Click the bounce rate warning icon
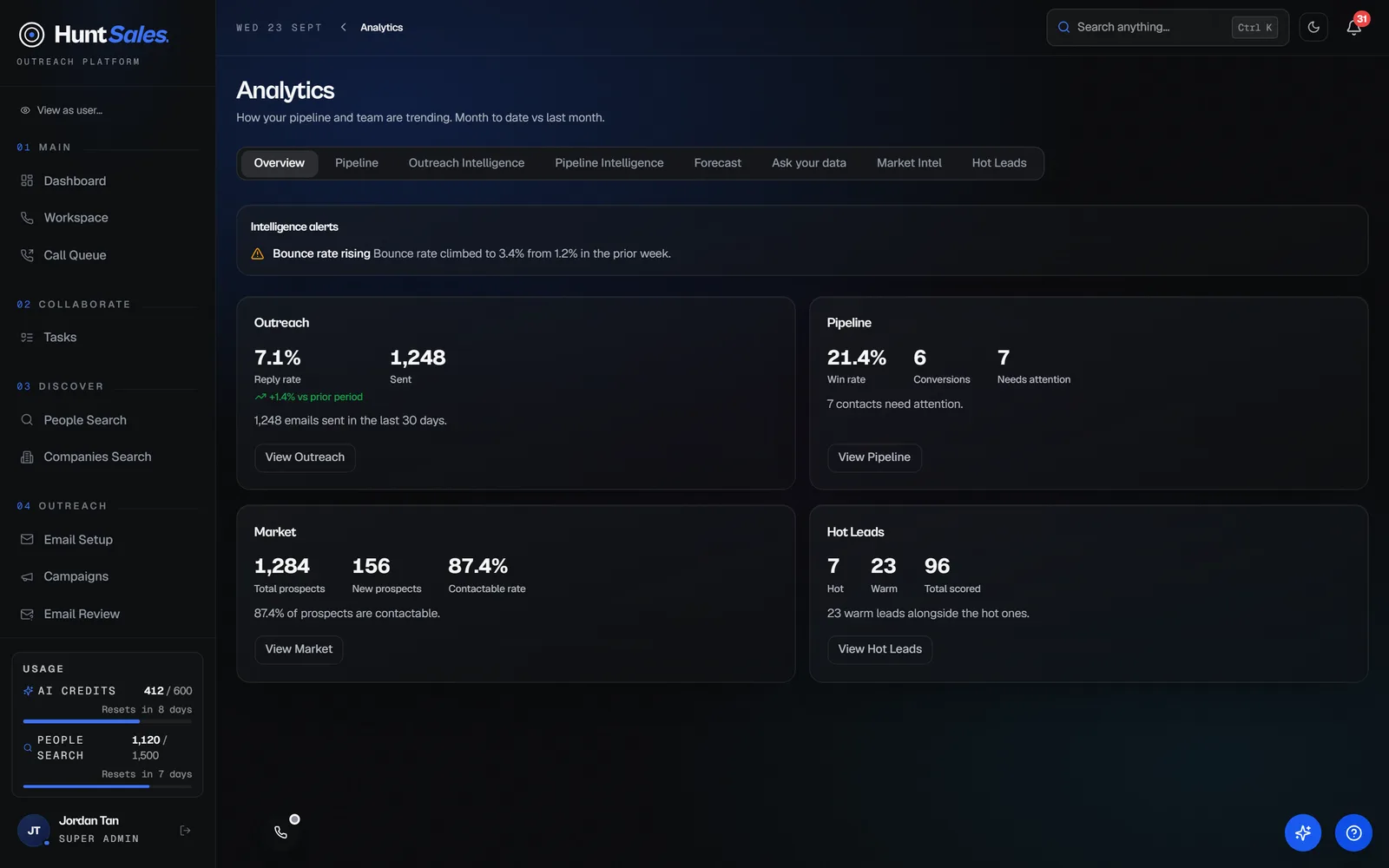This screenshot has height=868, width=1389. coord(258,254)
